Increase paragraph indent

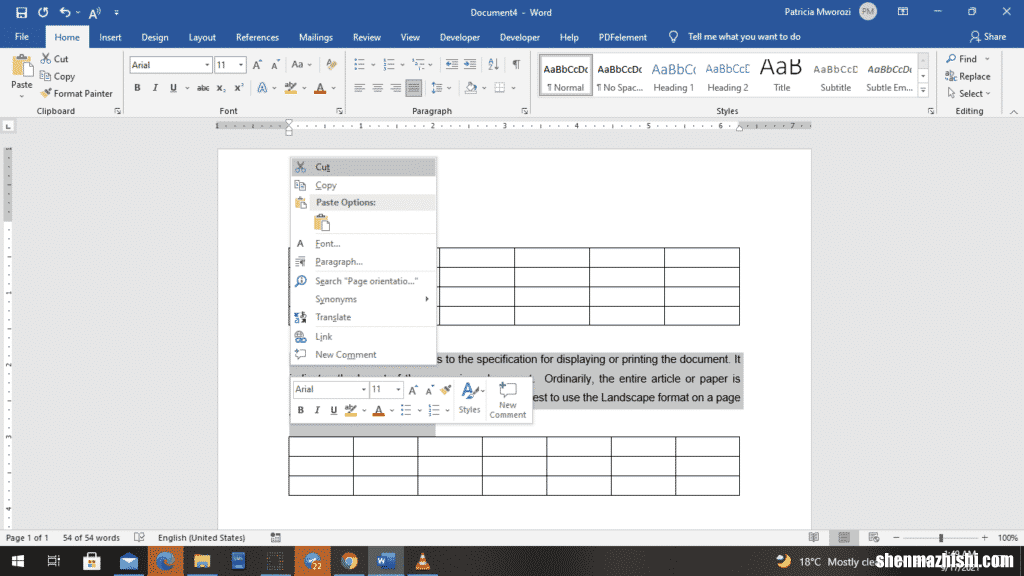click(x=470, y=65)
